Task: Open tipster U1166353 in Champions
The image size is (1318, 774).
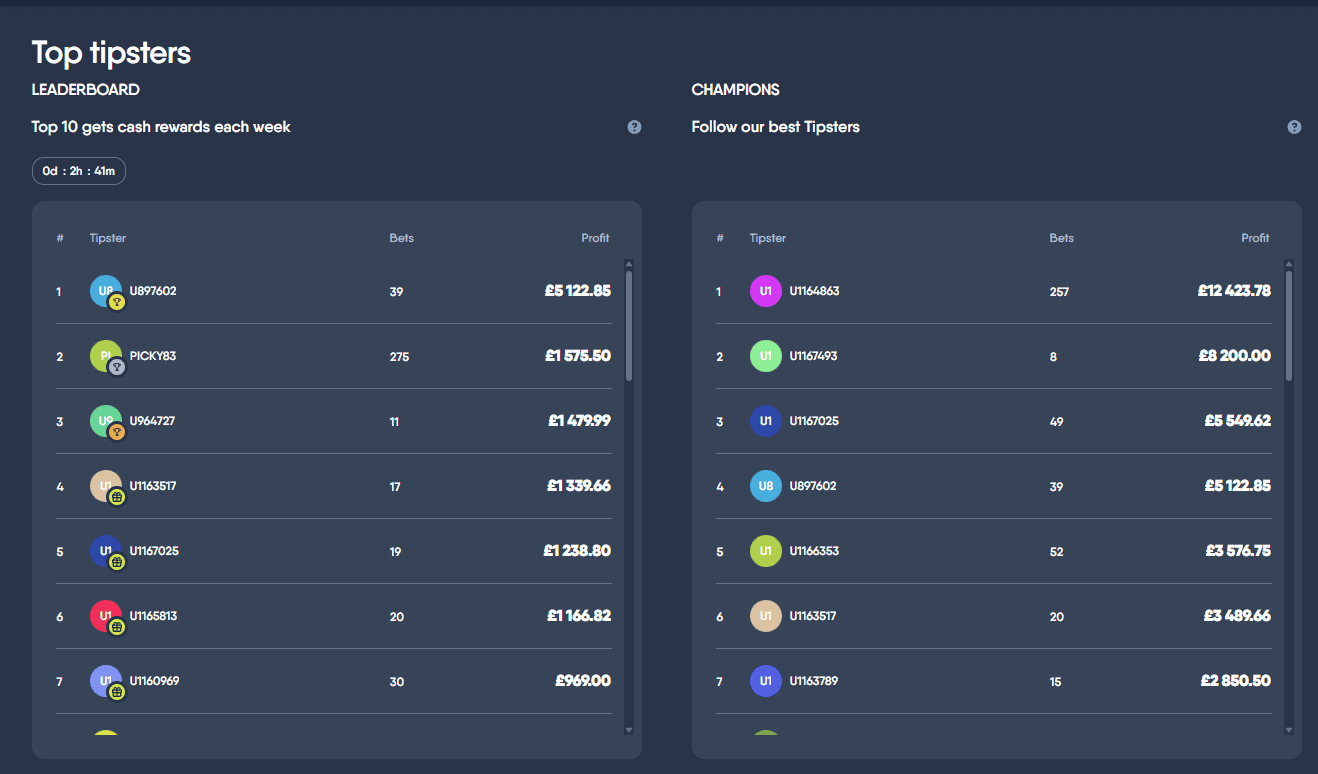Action: pos(814,552)
